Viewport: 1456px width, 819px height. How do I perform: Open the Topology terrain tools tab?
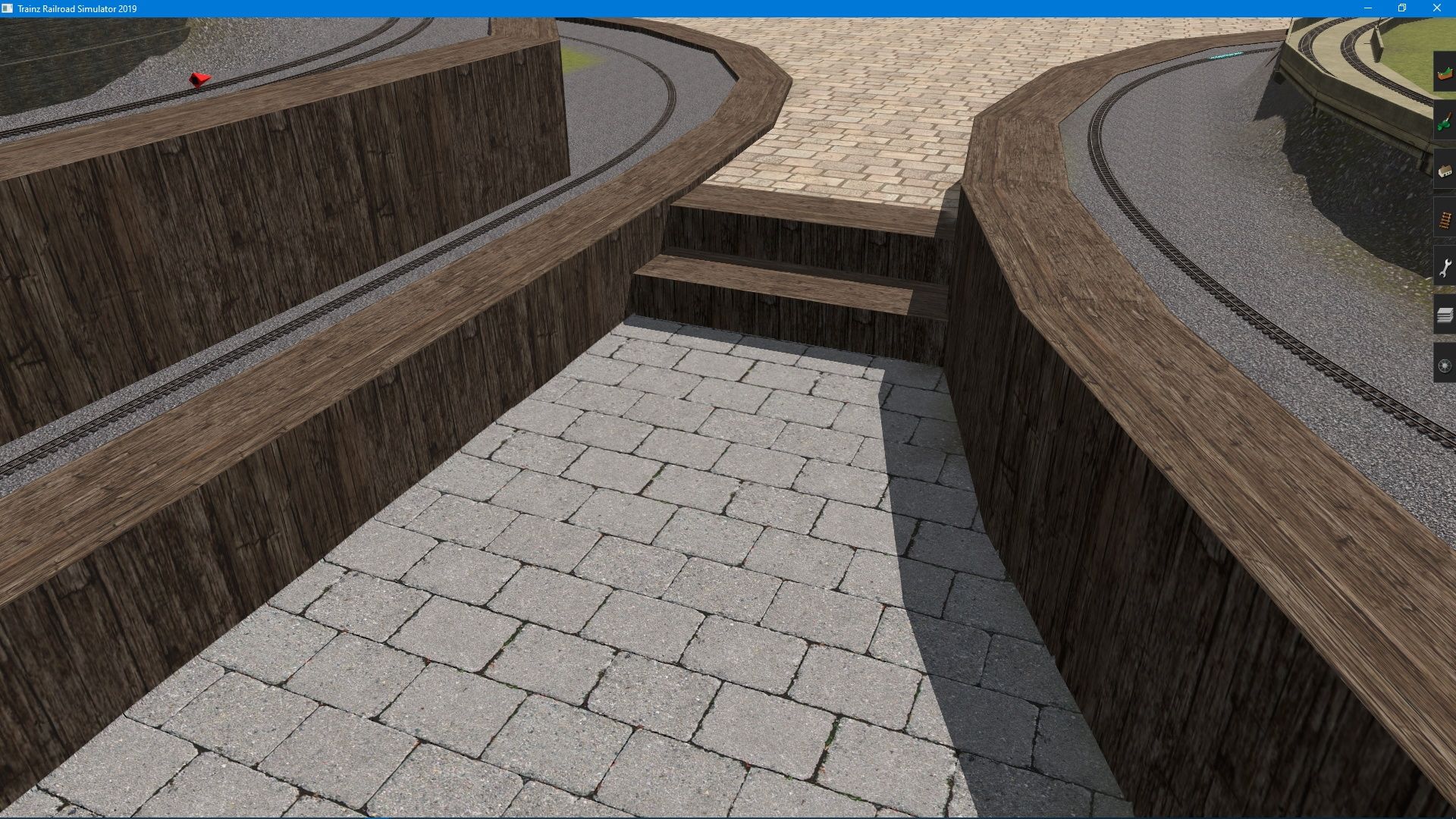(1445, 74)
